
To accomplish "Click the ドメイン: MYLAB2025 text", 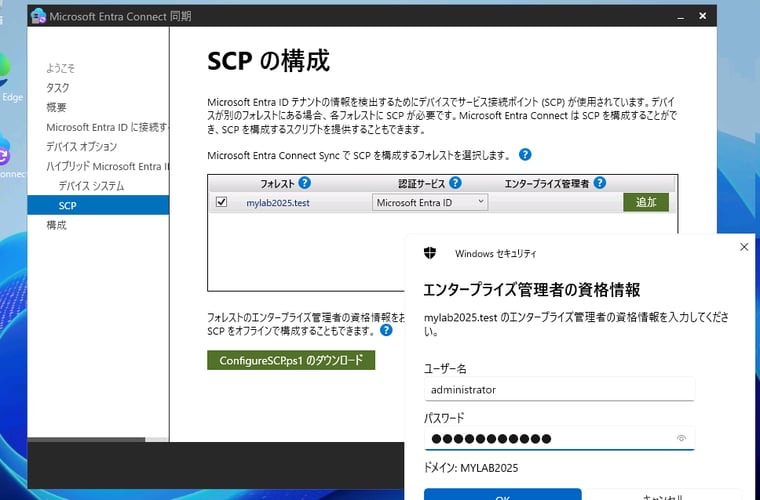I will pyautogui.click(x=471, y=468).
